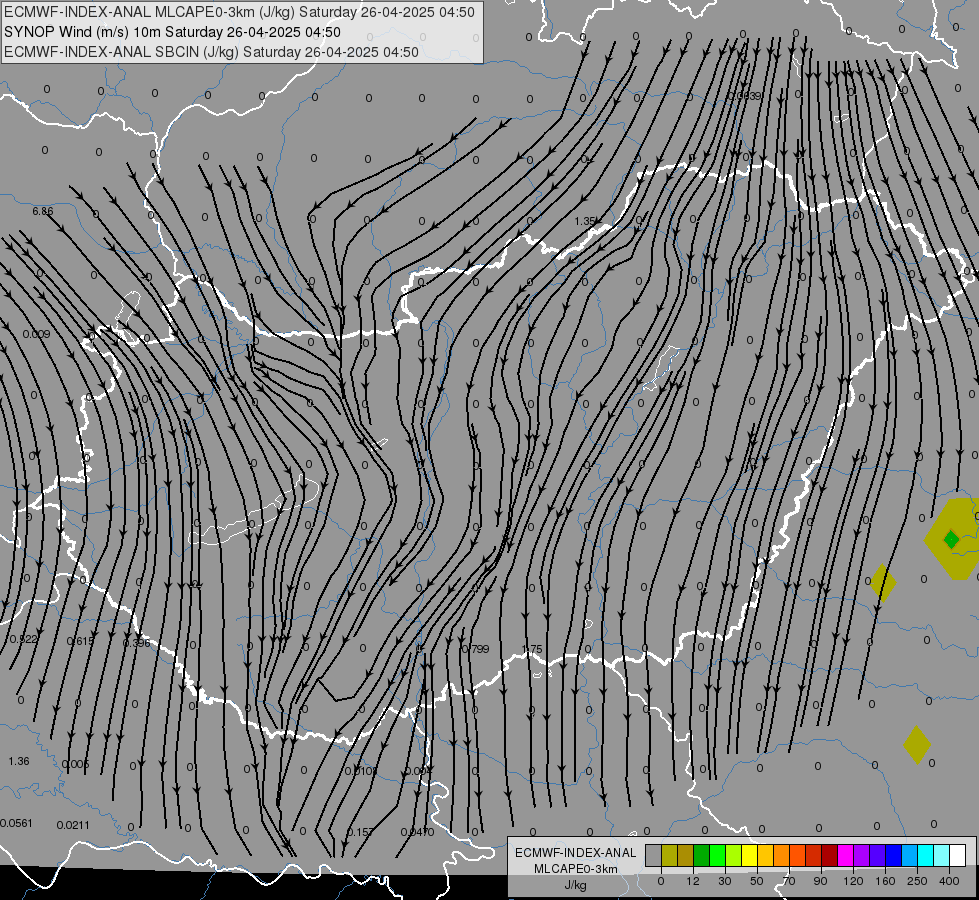The width and height of the screenshot is (979, 900).
Task: Click the orange swatch above value 70
Action: click(x=782, y=855)
